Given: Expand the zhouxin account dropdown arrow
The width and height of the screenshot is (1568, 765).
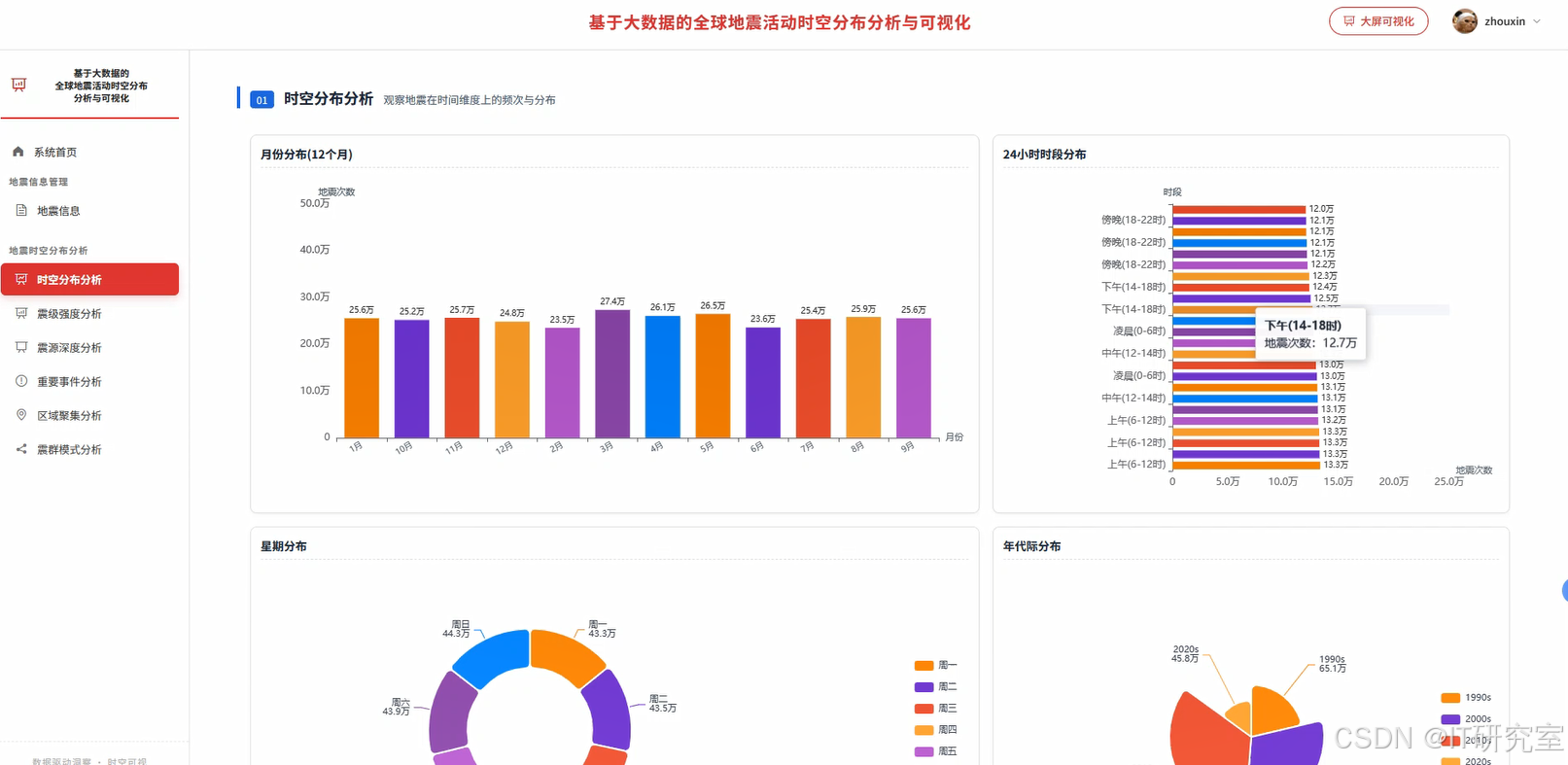Looking at the screenshot, I should pos(1537,21).
